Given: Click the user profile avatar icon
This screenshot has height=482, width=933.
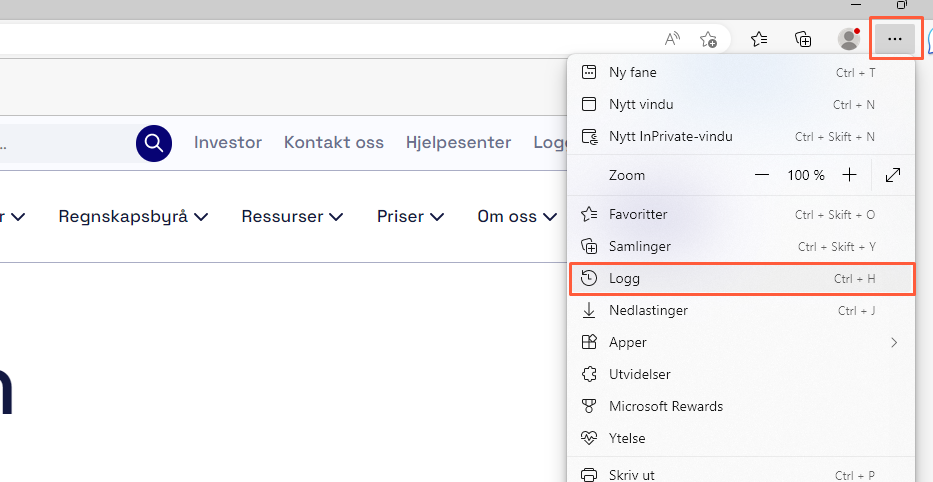Looking at the screenshot, I should (x=849, y=39).
